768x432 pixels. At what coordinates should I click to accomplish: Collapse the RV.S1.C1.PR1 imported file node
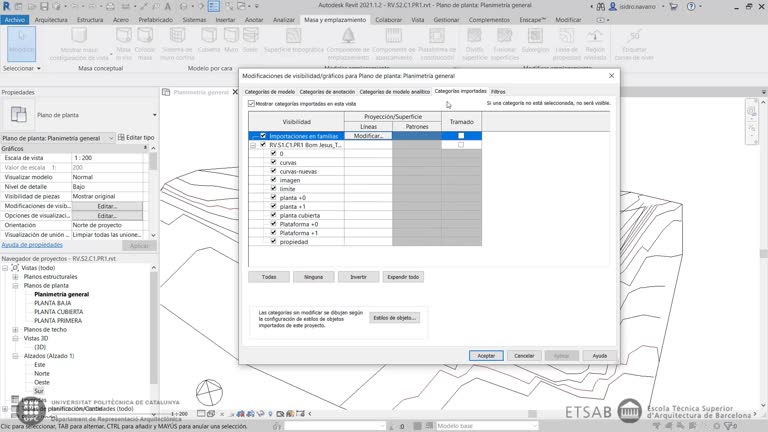pos(254,145)
